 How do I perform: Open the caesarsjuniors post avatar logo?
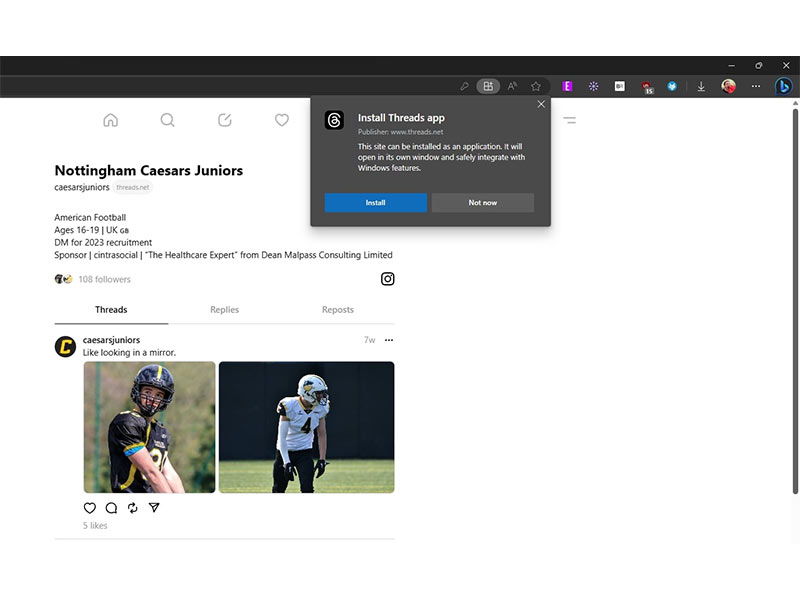(65, 347)
